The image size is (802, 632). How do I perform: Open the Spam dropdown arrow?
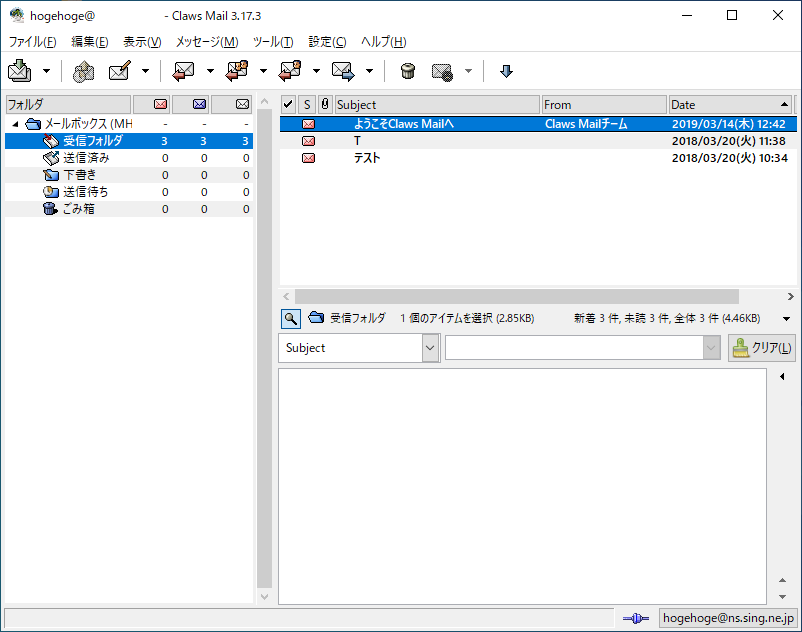pos(469,71)
